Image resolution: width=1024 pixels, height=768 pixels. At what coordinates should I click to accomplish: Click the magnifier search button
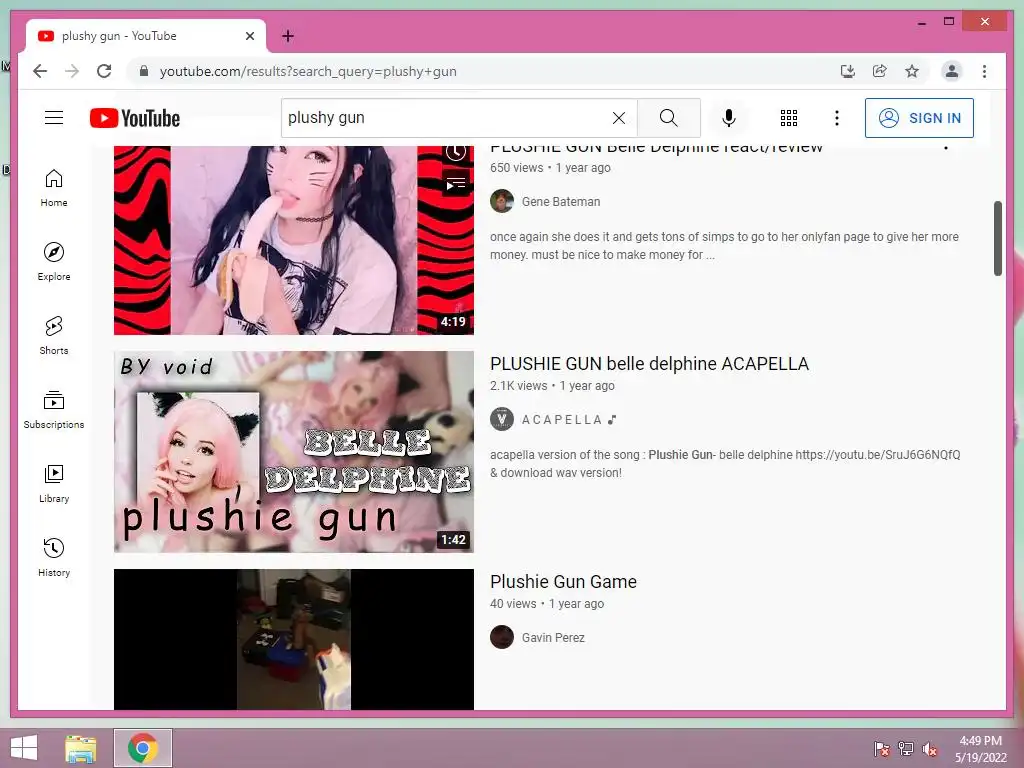[668, 118]
